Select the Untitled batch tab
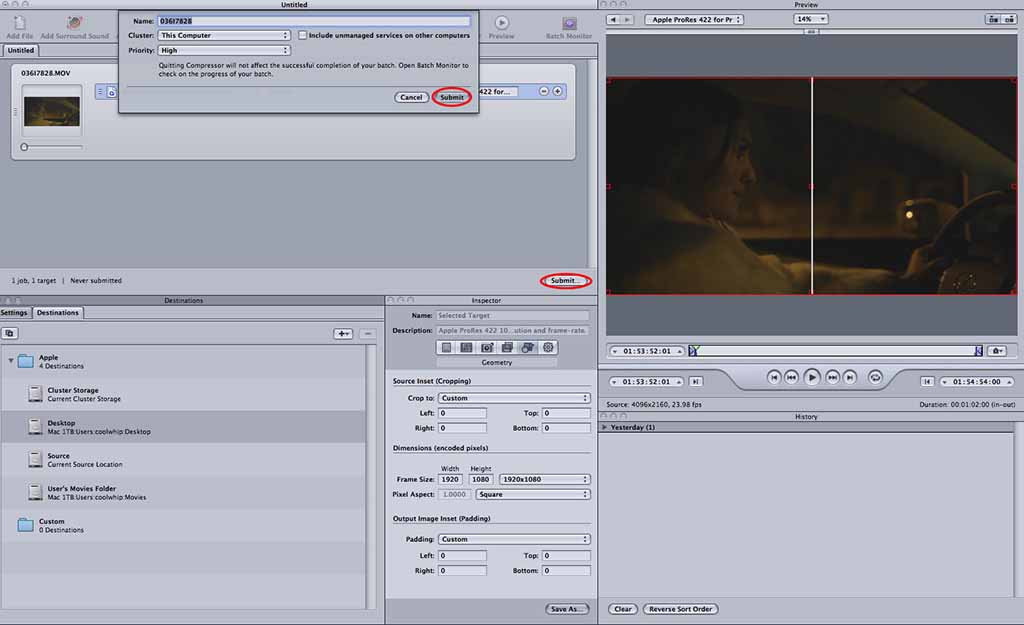 click(20, 50)
